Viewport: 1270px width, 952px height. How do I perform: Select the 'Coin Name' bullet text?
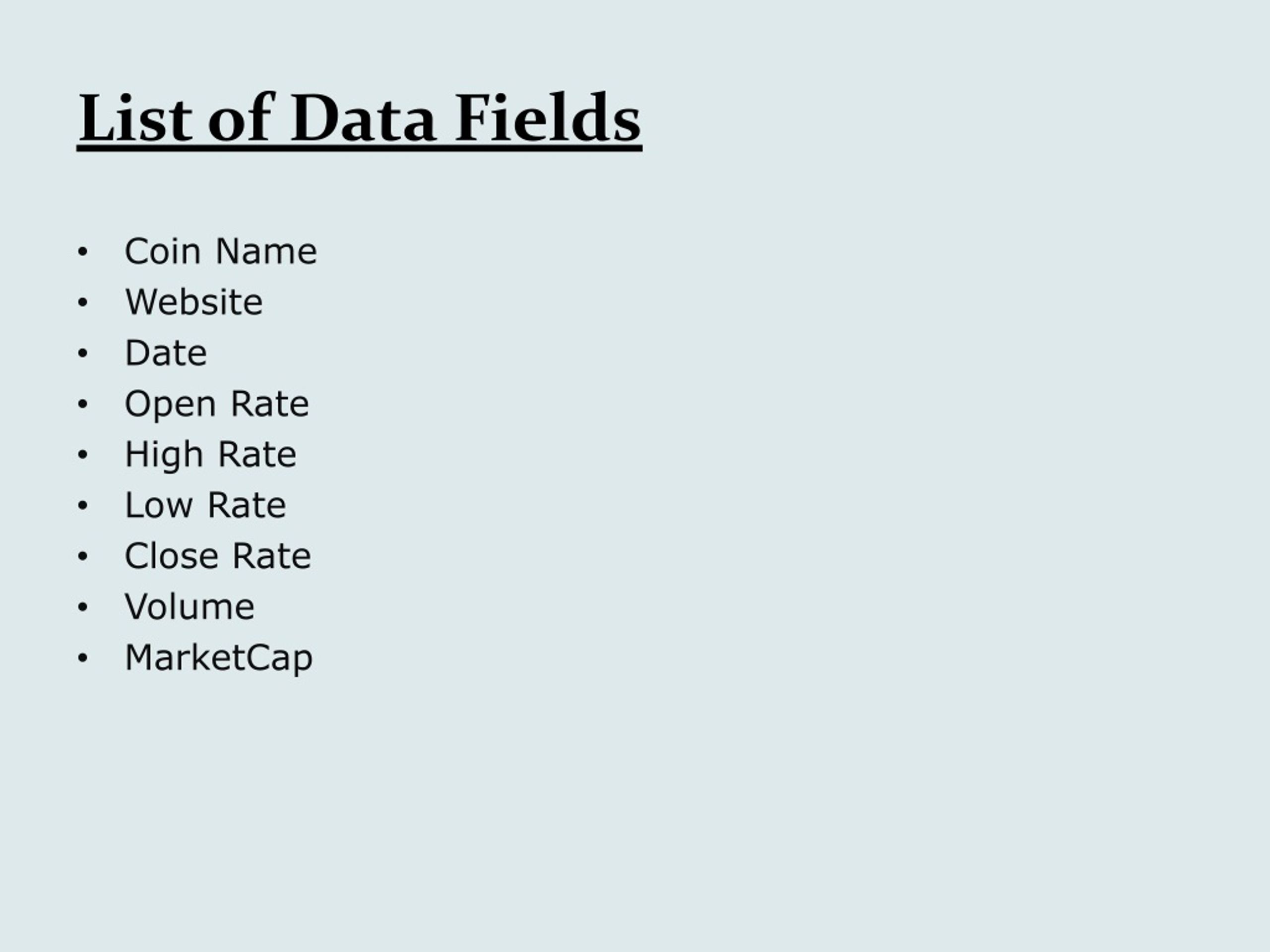(x=220, y=251)
